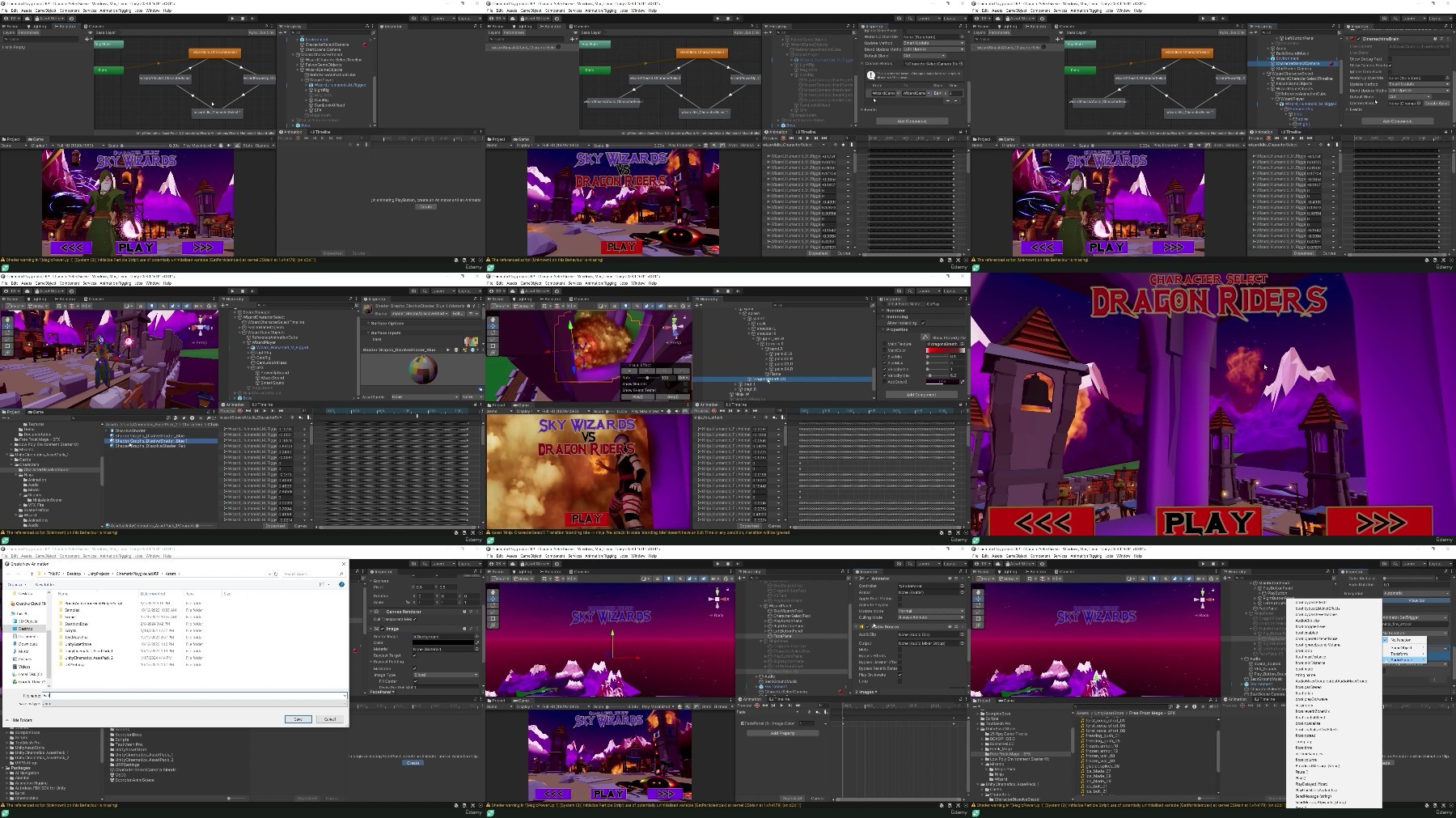Select the orange wizardBasicAttack state in top-left Animator
The height and width of the screenshot is (818, 1456).
[214, 53]
